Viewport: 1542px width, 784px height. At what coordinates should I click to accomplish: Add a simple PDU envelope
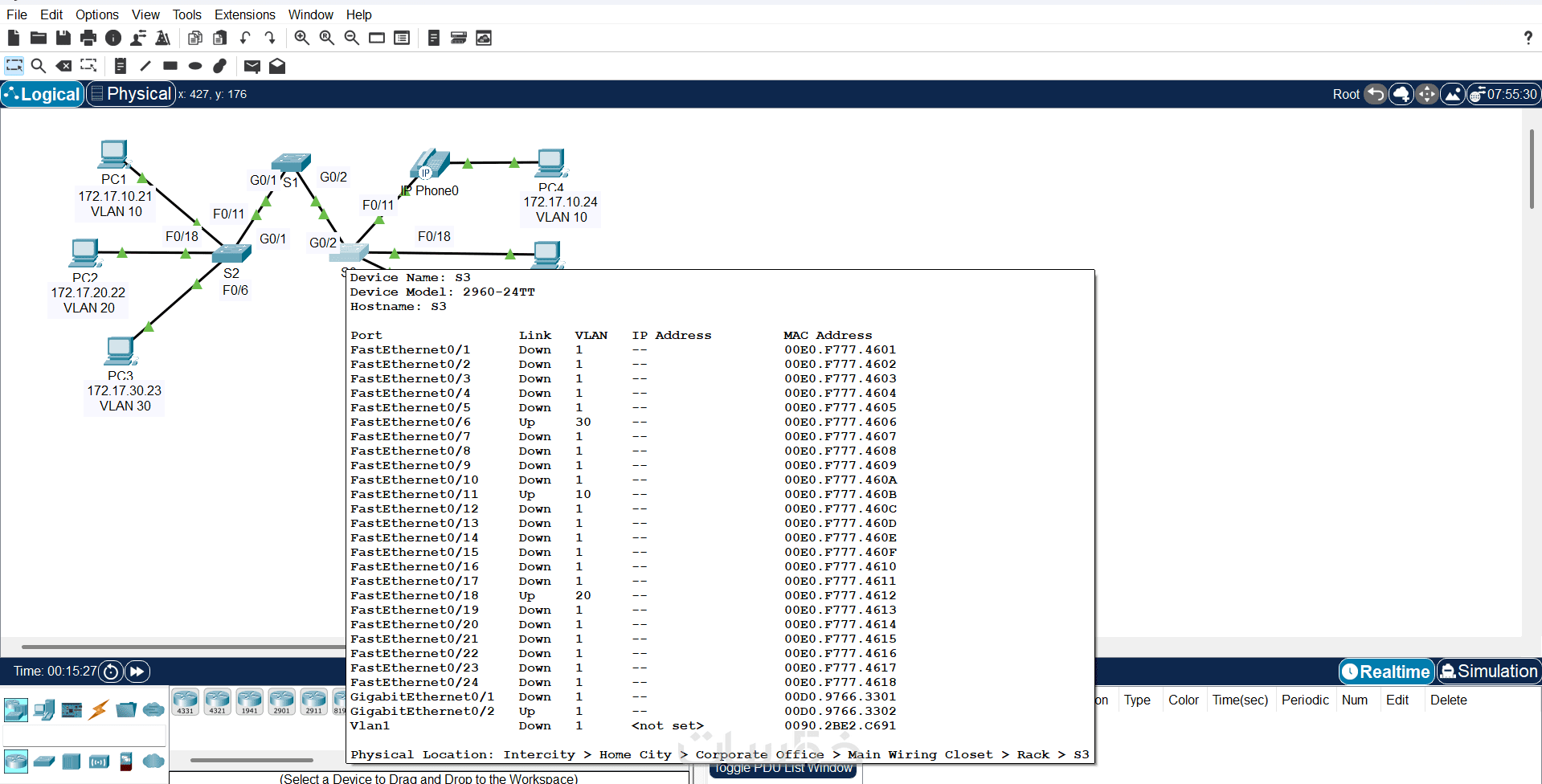pyautogui.click(x=252, y=66)
